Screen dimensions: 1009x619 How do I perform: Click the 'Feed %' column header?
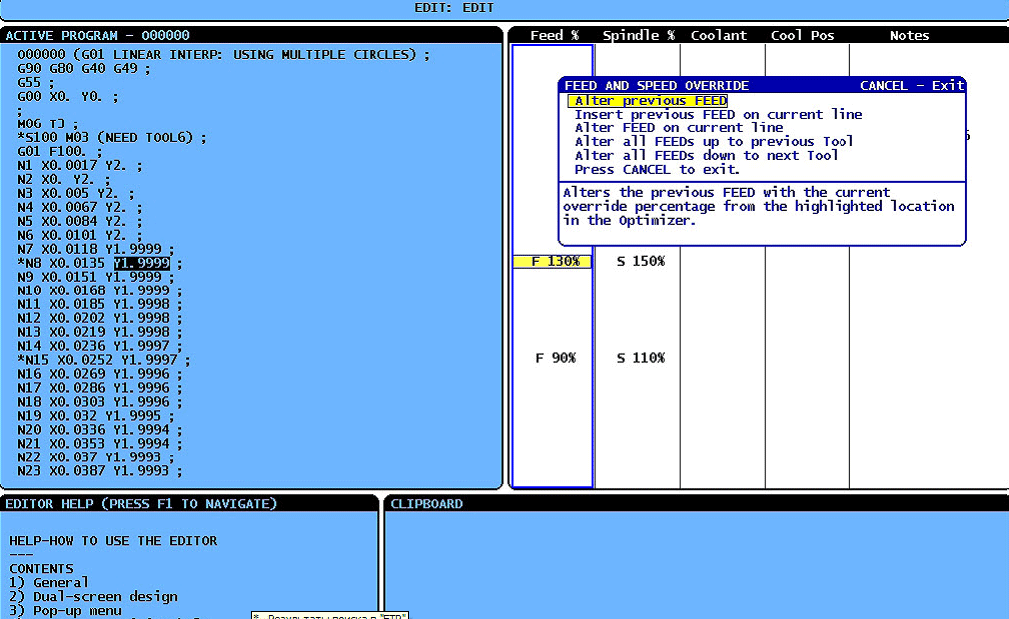pos(554,36)
